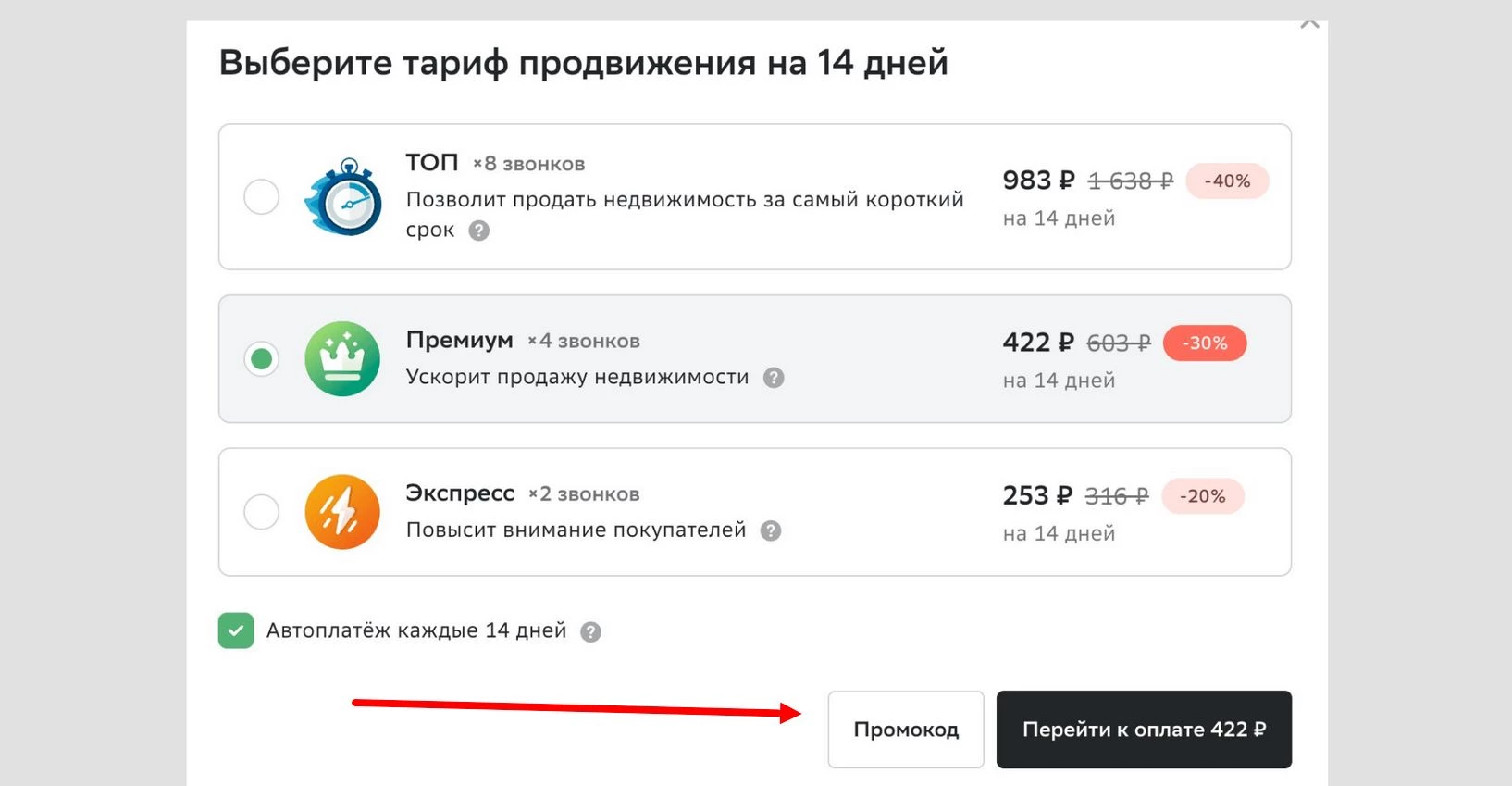Click the -30% discount badge on Премиум

[1205, 343]
